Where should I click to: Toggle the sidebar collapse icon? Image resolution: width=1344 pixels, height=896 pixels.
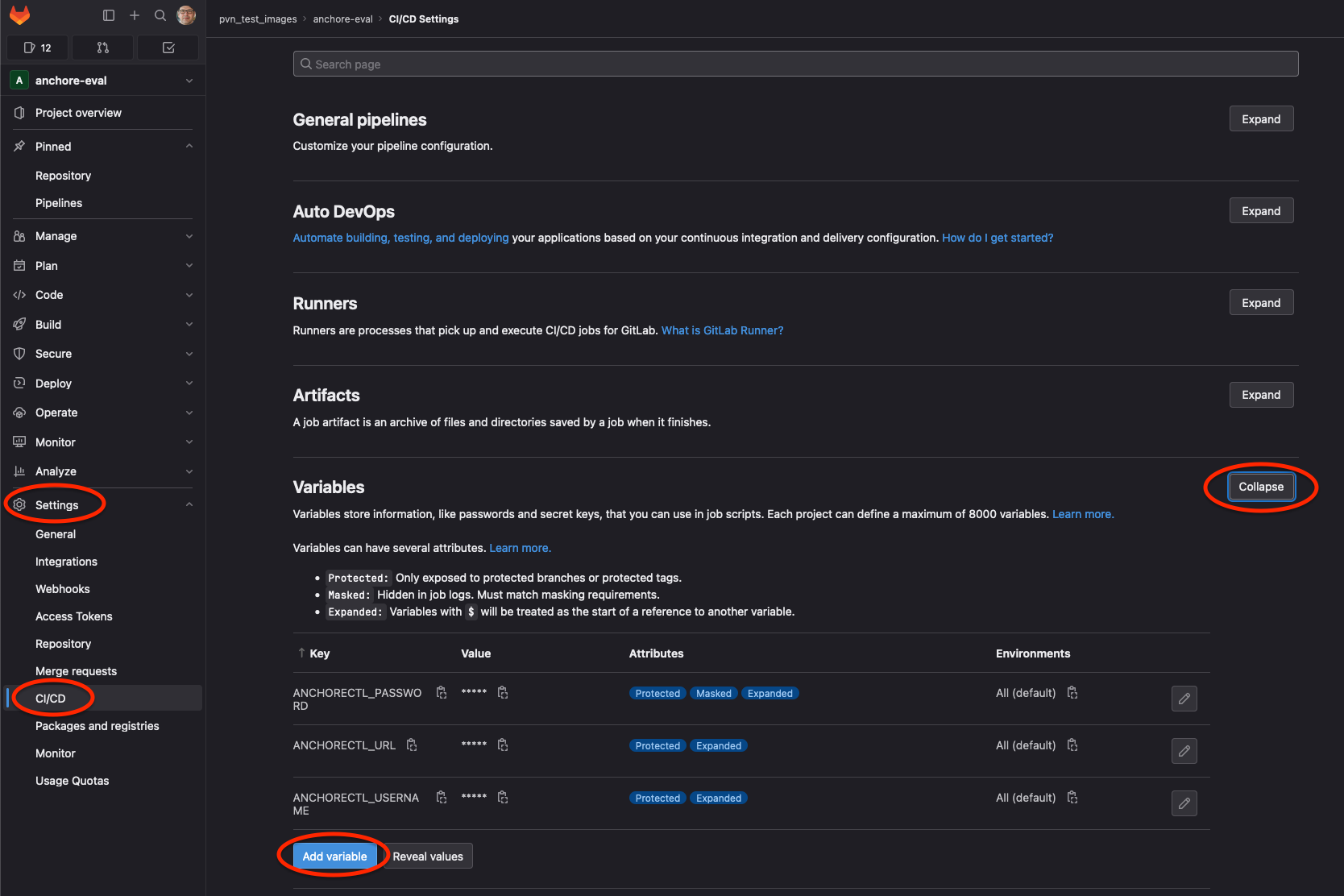pyautogui.click(x=109, y=15)
